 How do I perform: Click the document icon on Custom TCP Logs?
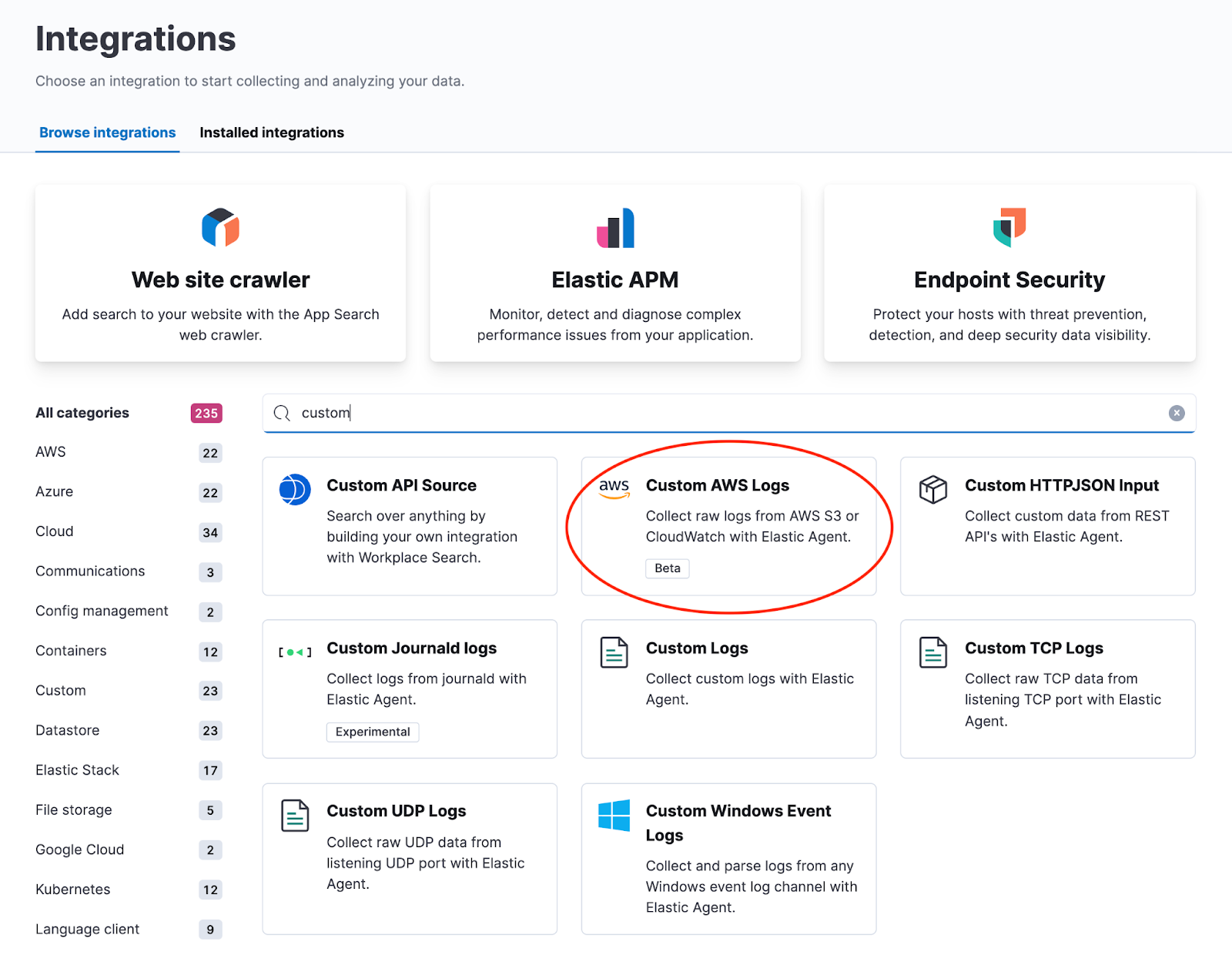point(932,653)
